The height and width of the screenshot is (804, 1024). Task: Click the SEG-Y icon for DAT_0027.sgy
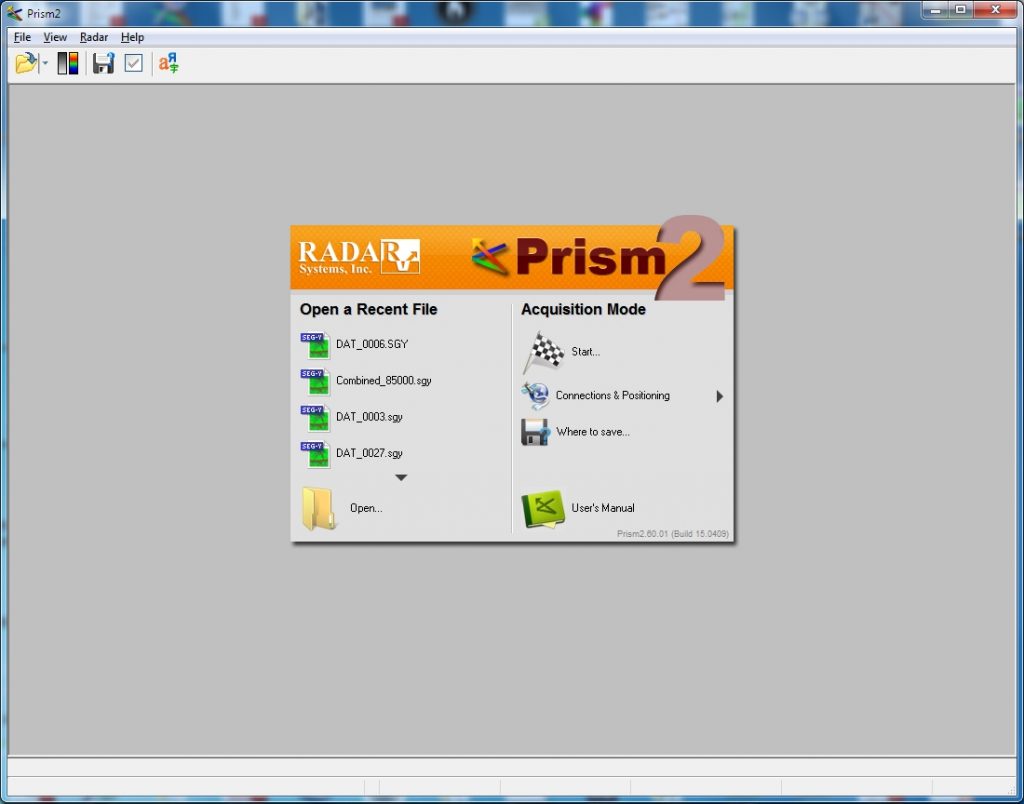[x=315, y=454]
